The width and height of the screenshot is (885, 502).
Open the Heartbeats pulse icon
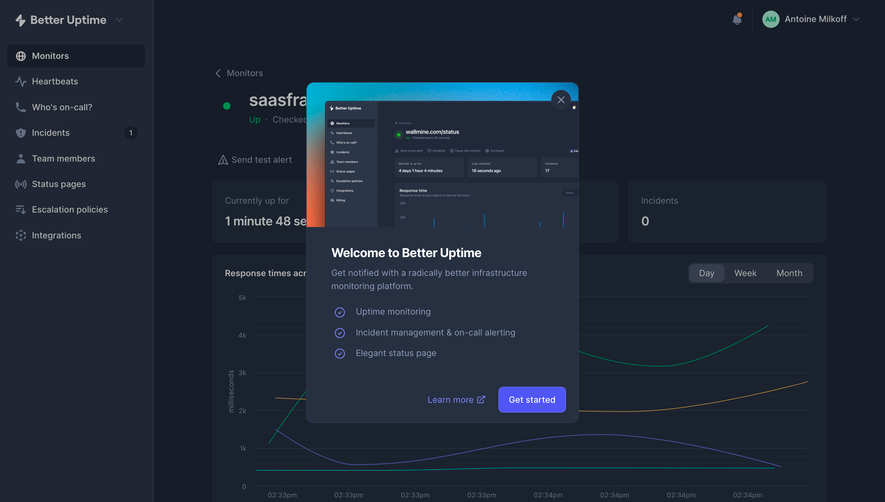(x=21, y=81)
